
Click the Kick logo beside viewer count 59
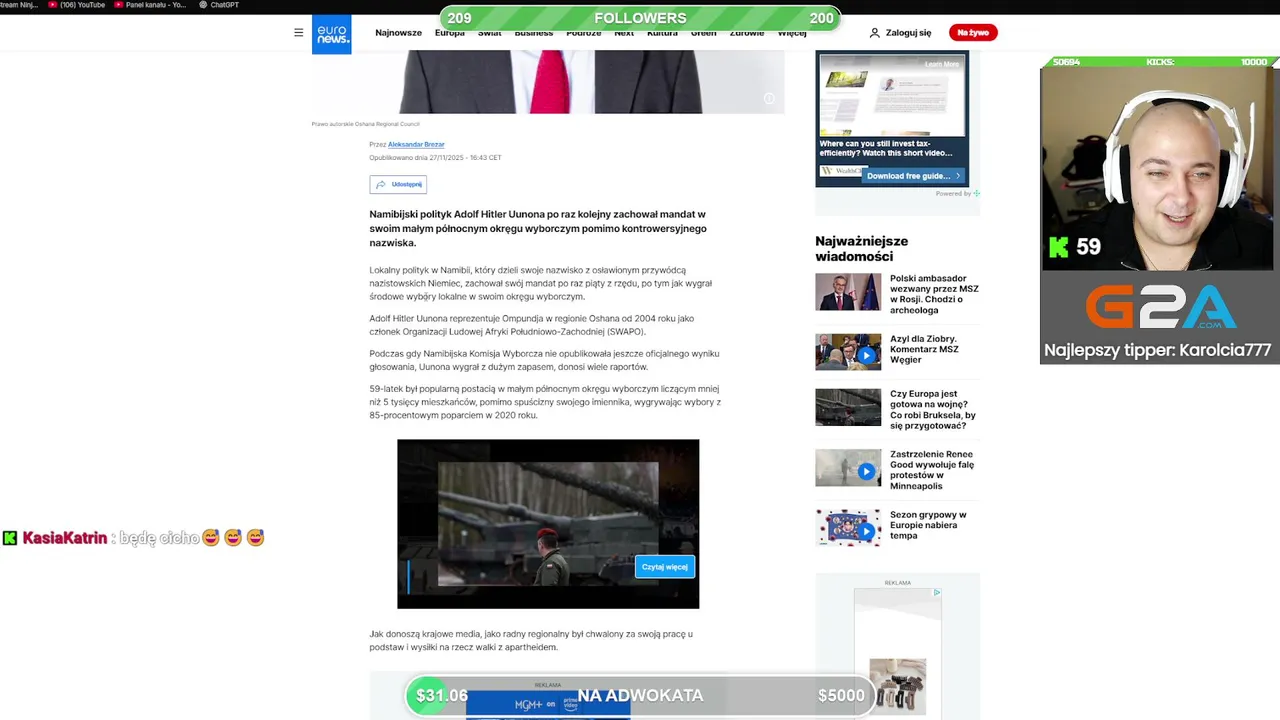[x=1058, y=247]
